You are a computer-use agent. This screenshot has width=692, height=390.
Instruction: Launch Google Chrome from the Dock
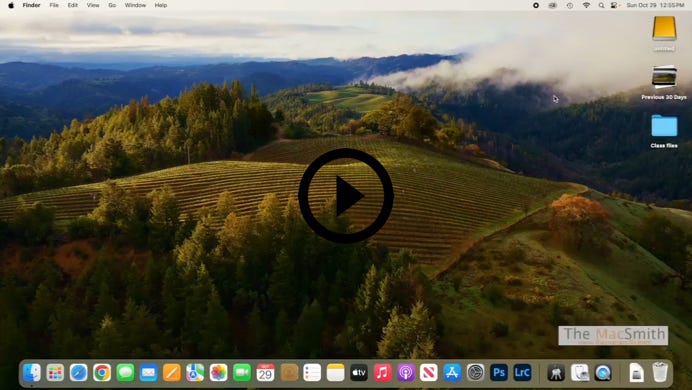tap(102, 373)
